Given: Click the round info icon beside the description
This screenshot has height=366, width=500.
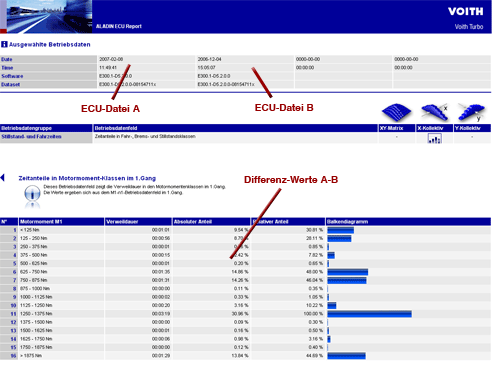Looking at the screenshot, I should click(x=32, y=193).
